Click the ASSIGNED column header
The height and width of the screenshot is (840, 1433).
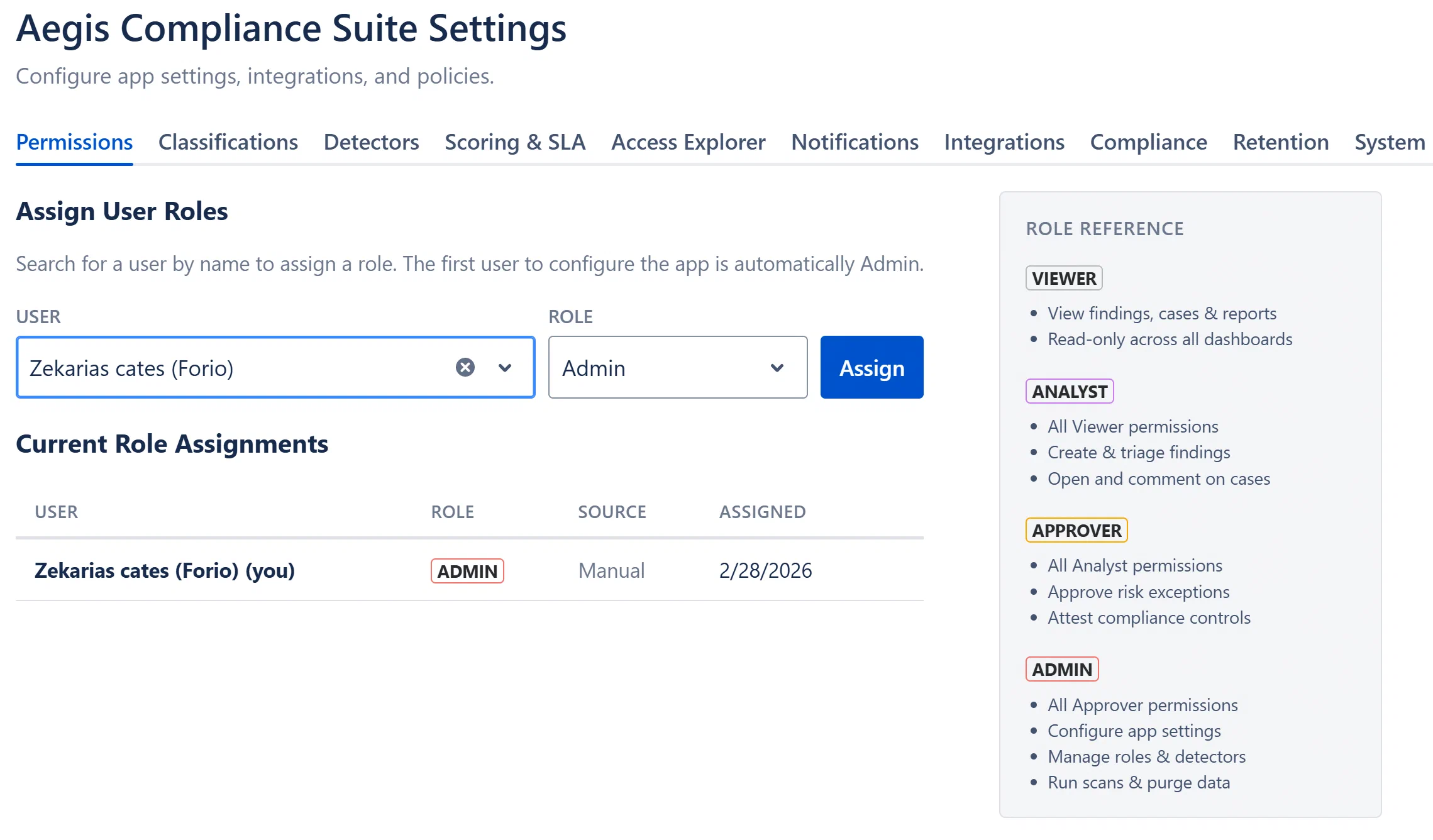(762, 512)
